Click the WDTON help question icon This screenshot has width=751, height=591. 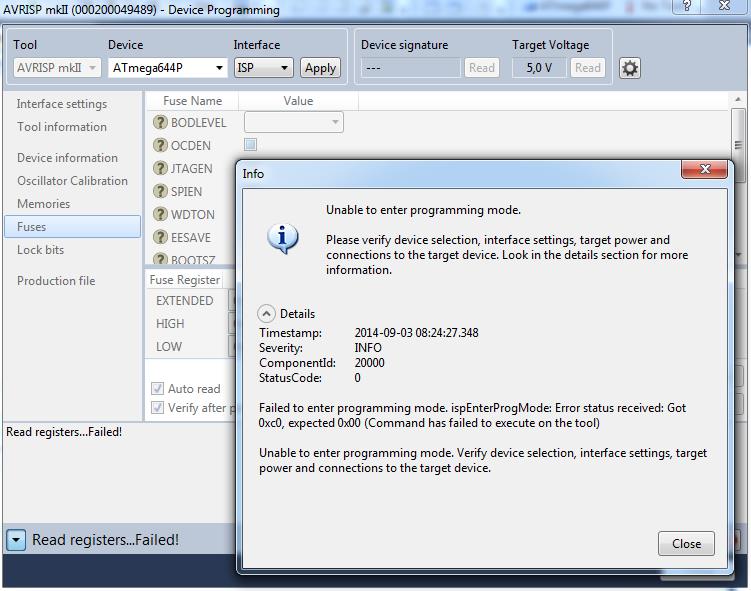point(160,214)
